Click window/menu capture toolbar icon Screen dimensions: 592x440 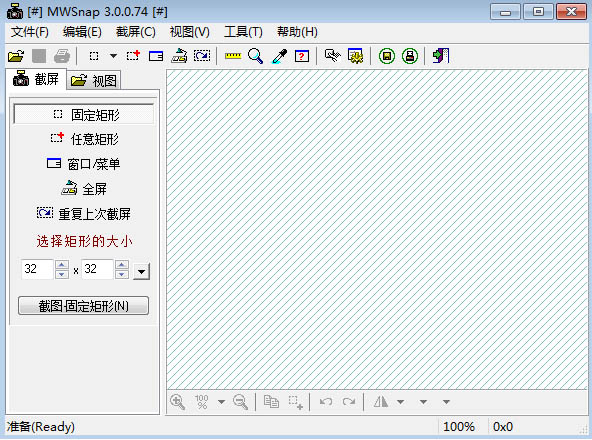click(x=156, y=56)
